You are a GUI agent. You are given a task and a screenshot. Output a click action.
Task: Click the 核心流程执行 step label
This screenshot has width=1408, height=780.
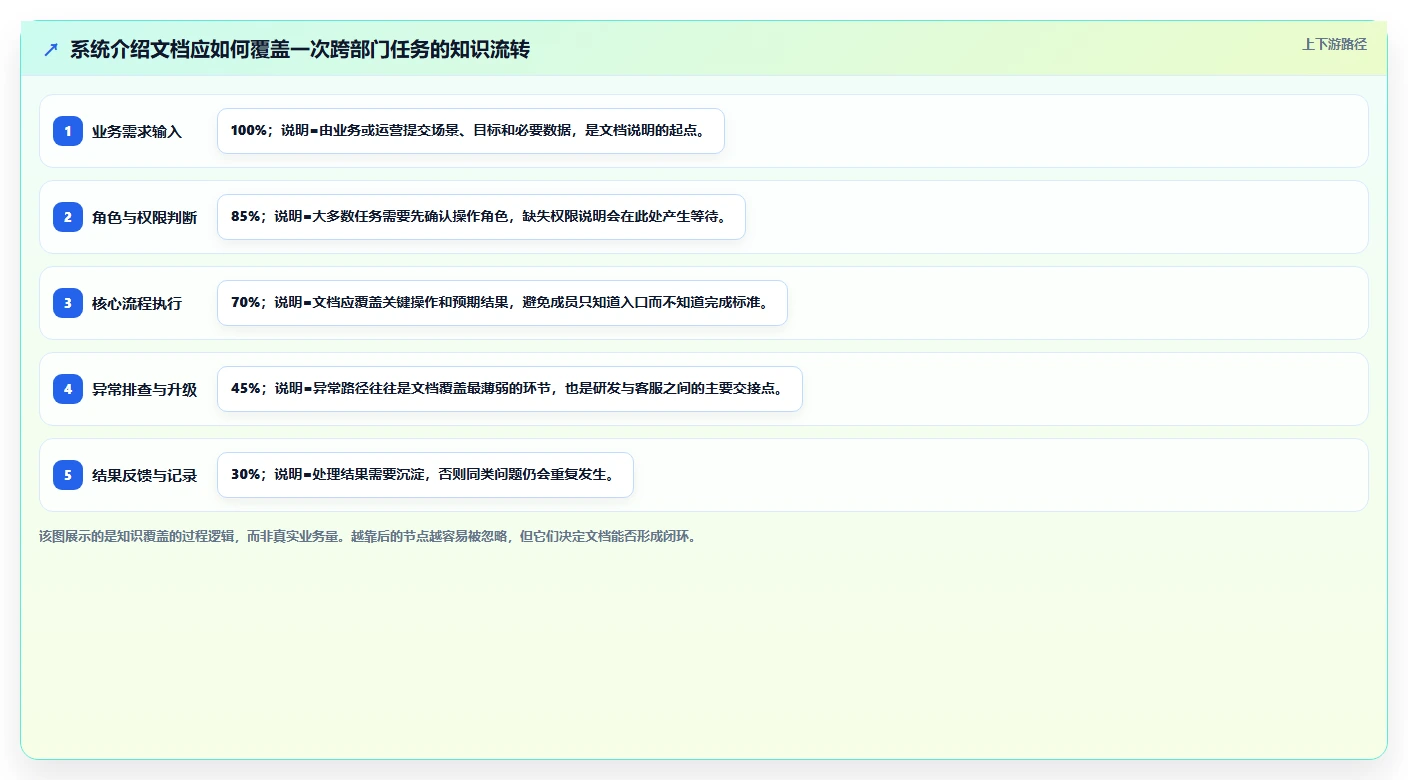pos(137,303)
